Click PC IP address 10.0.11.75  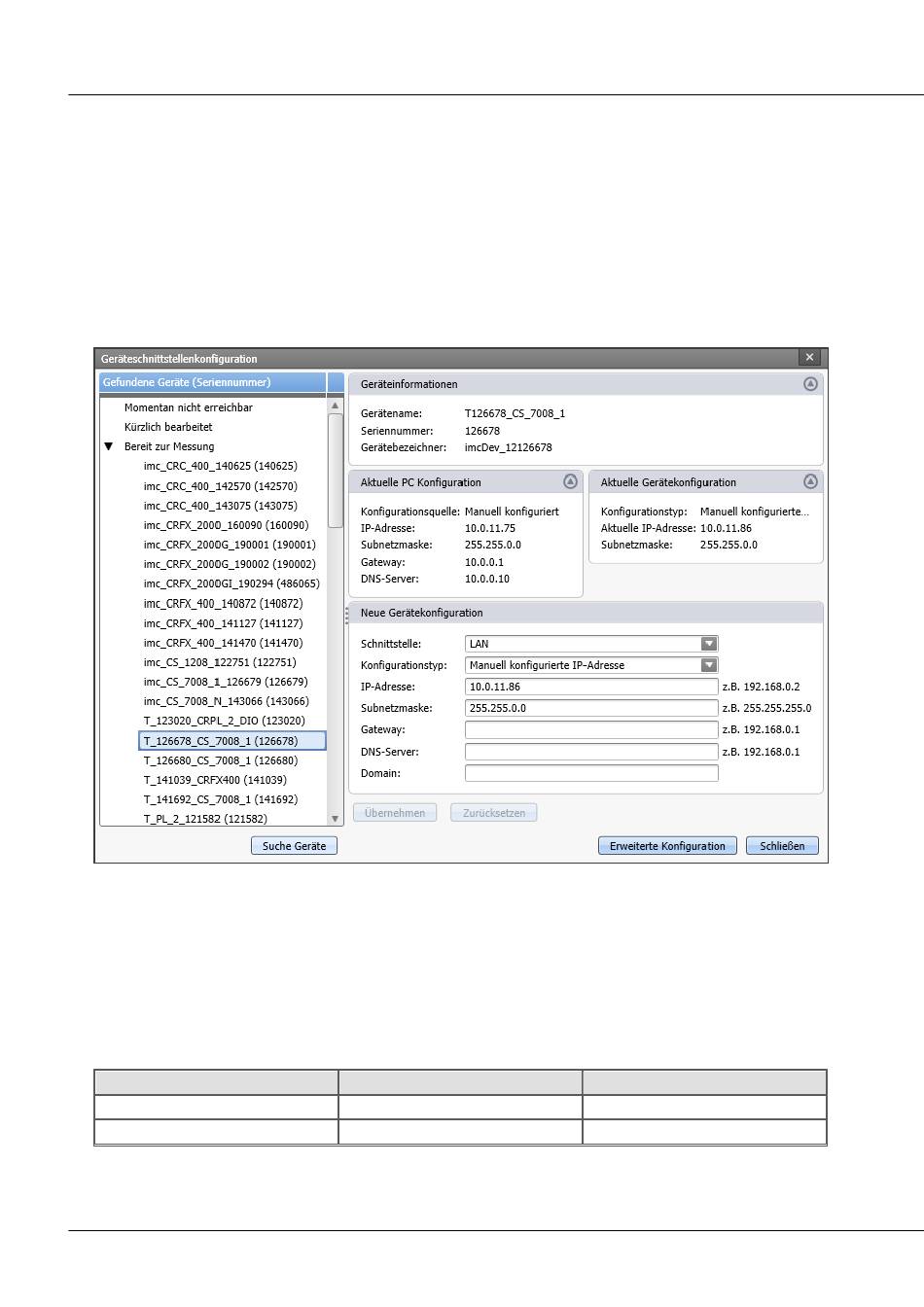click(490, 528)
